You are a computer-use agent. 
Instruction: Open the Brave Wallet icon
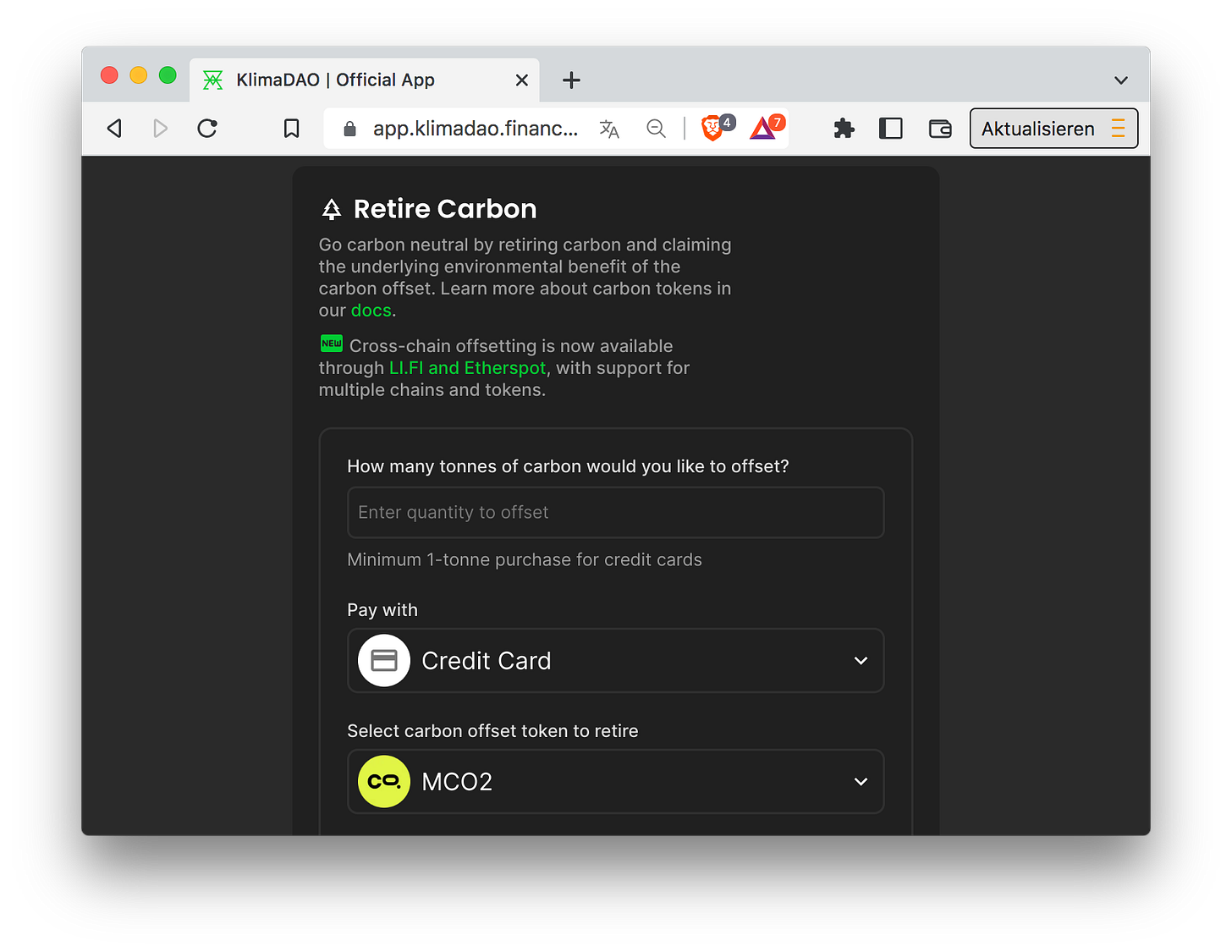tap(940, 129)
